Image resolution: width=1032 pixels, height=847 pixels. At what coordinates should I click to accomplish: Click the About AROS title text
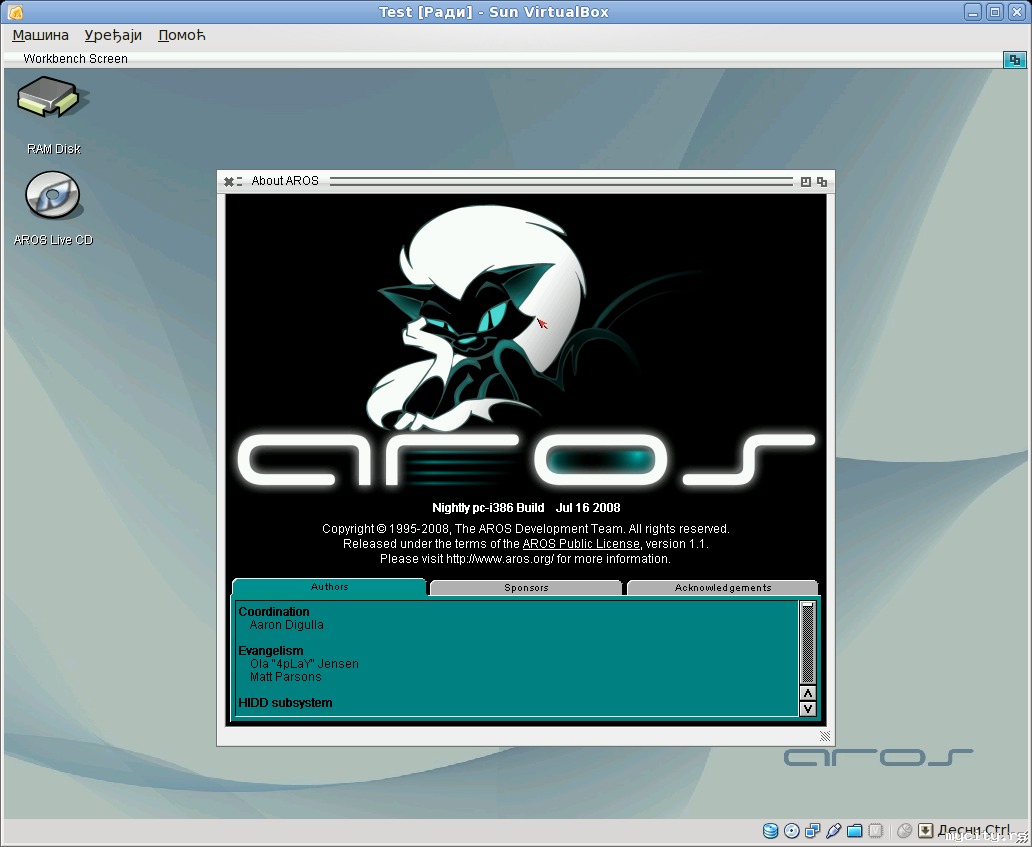284,181
